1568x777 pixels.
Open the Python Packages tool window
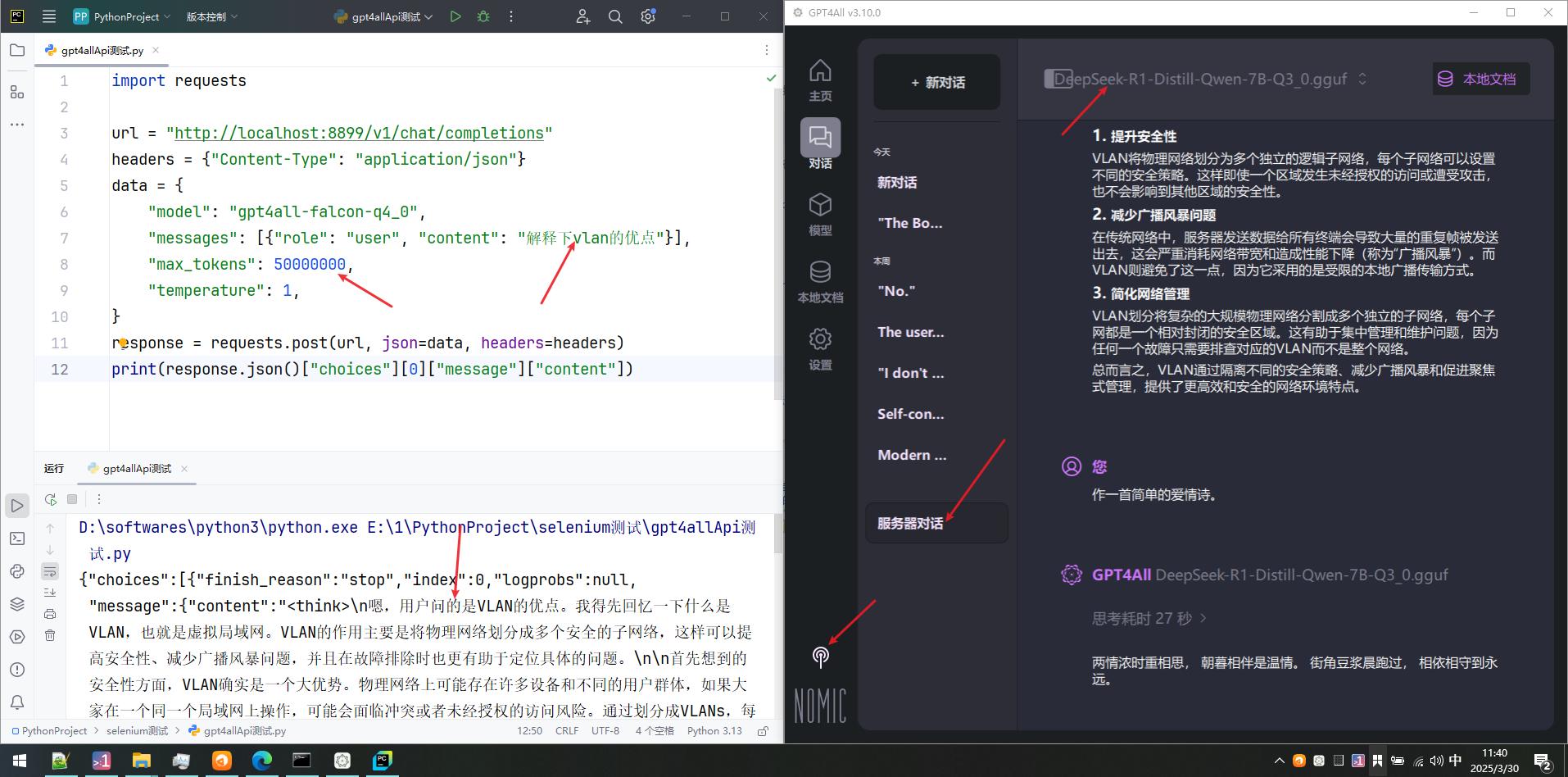click(x=17, y=571)
